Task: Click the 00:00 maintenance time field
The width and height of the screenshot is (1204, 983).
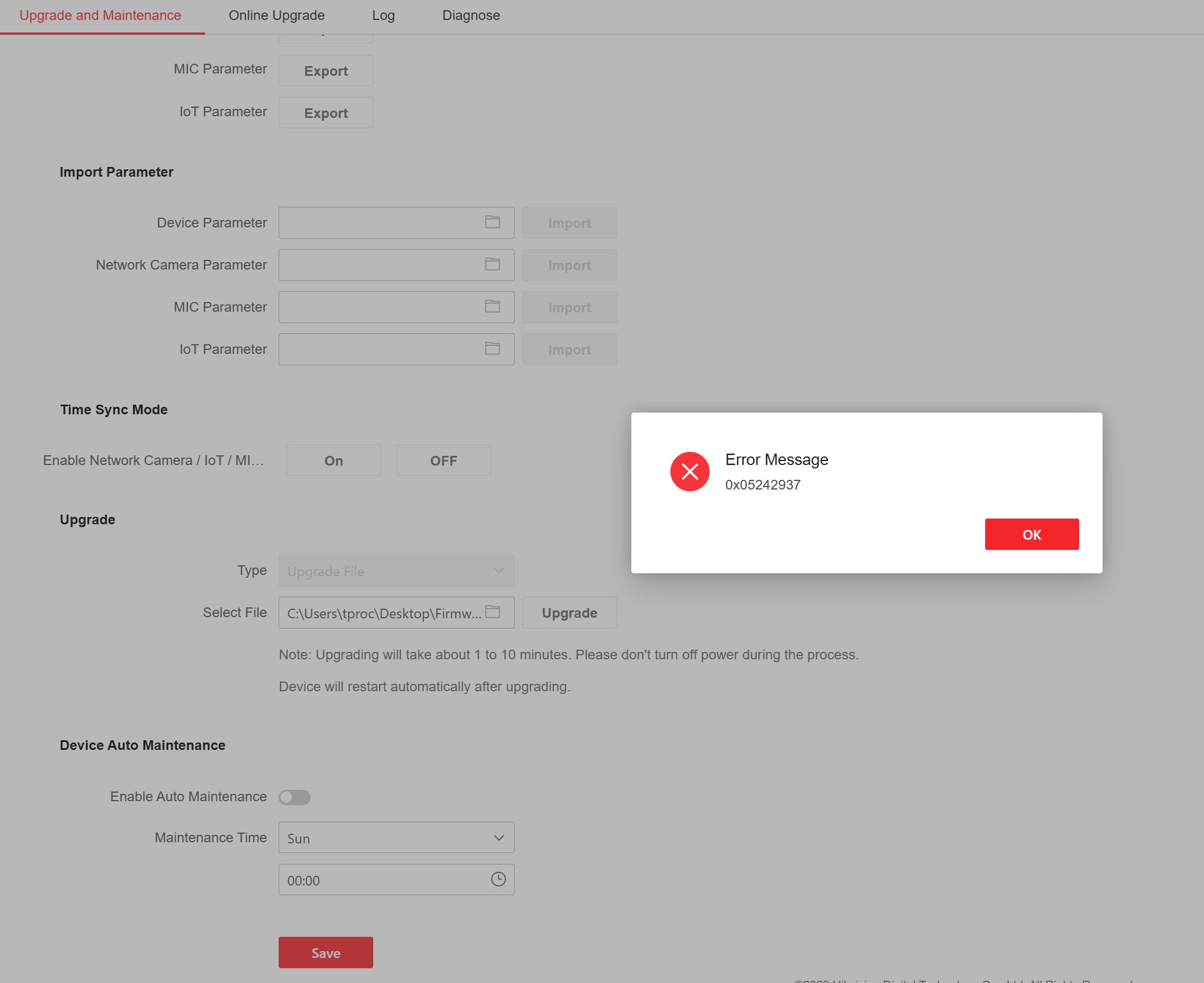Action: 382,880
